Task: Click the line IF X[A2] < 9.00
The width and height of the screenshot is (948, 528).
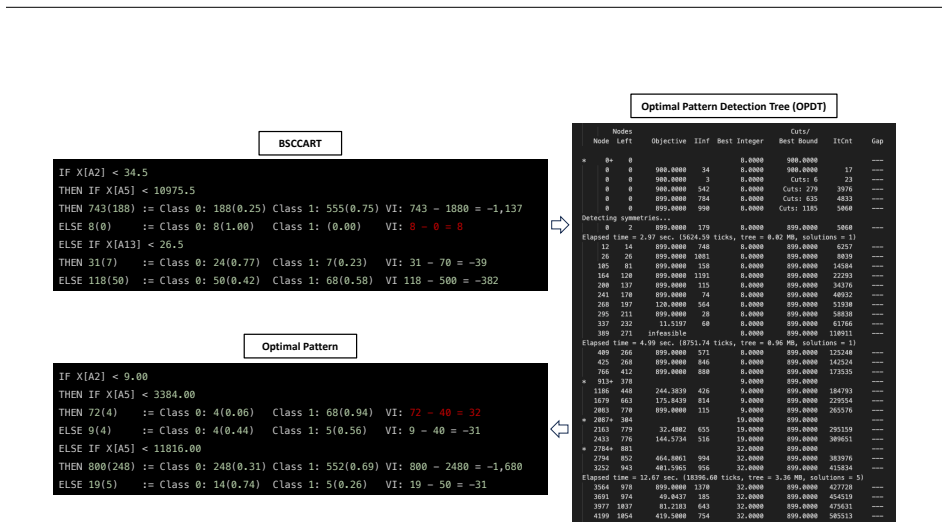Action: pos(103,377)
